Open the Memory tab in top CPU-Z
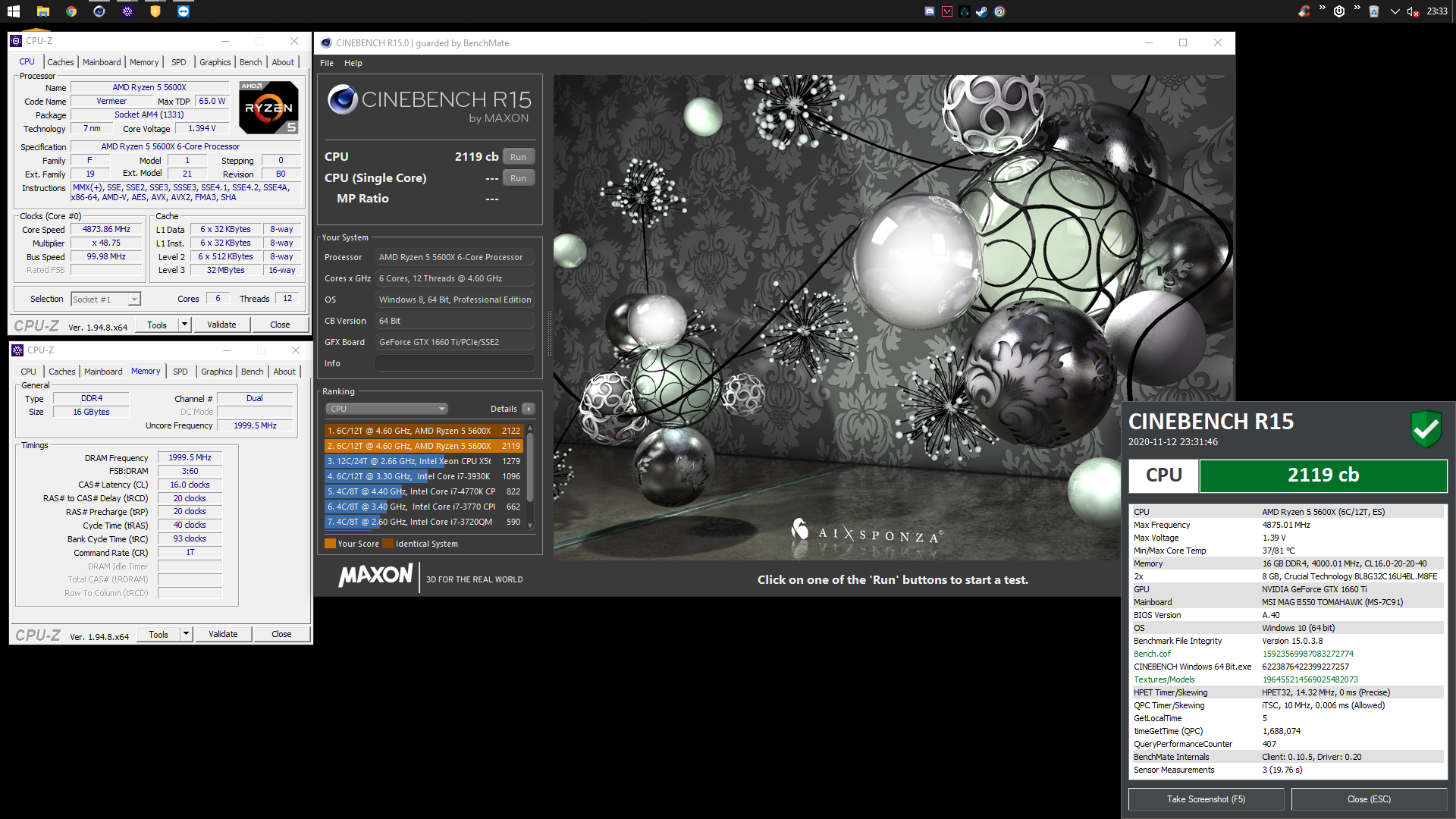The width and height of the screenshot is (1456, 819). pos(144,62)
